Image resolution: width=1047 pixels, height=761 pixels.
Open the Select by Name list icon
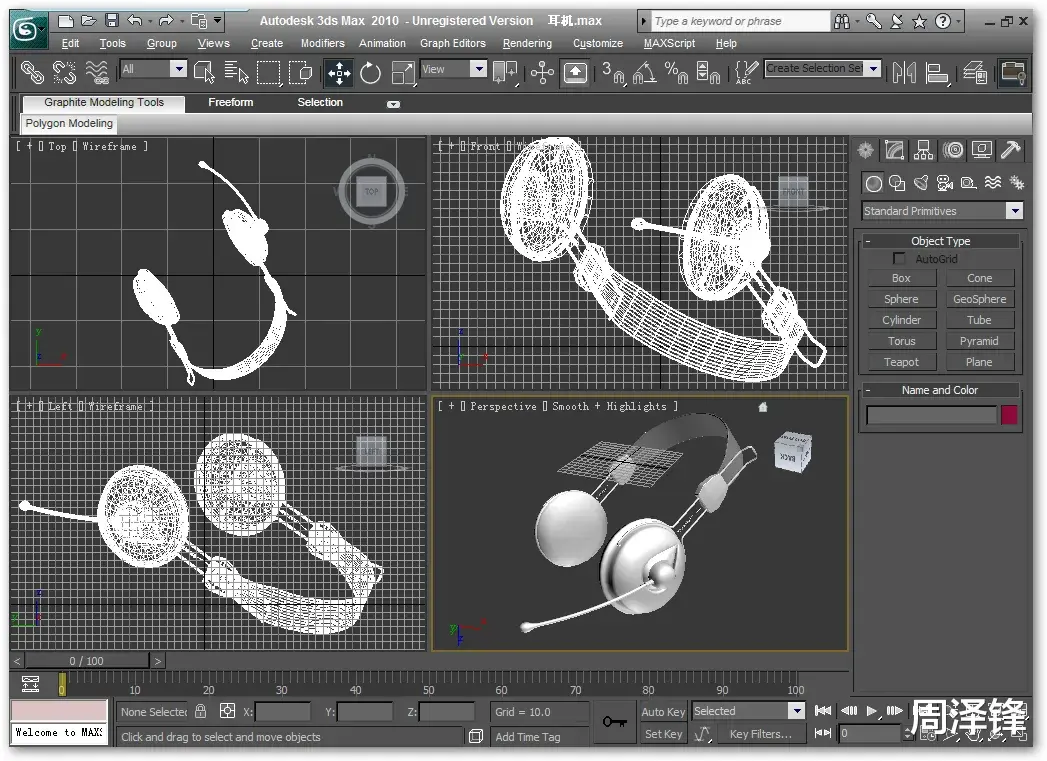click(x=236, y=72)
